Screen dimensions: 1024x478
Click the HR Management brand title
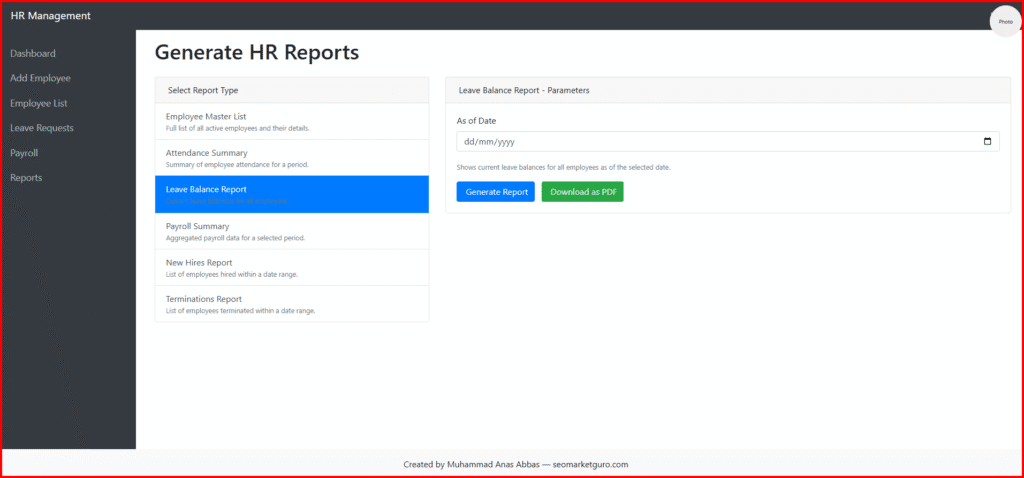point(50,16)
